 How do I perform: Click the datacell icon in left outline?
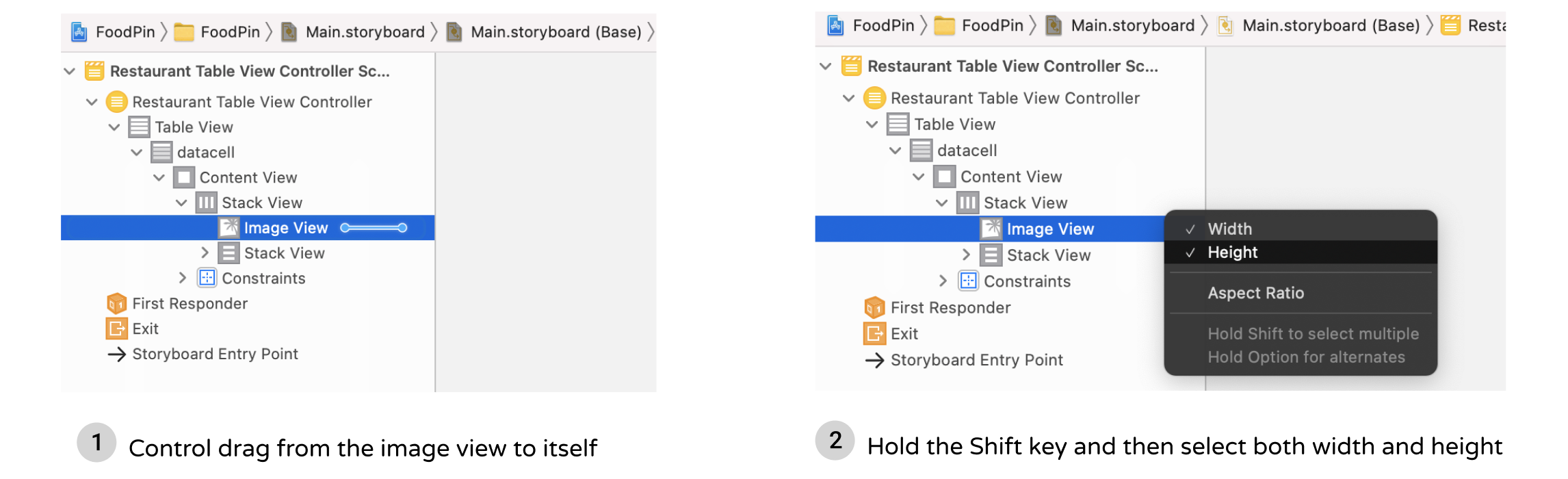click(162, 152)
